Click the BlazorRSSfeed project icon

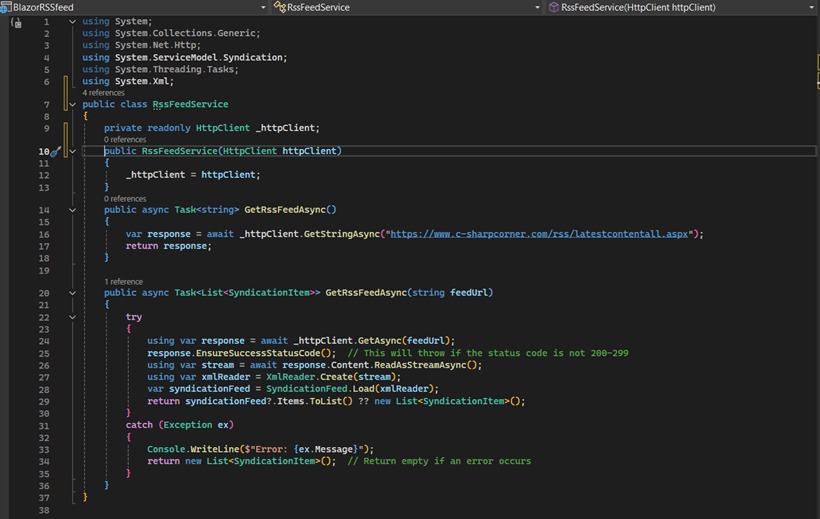pos(5,7)
